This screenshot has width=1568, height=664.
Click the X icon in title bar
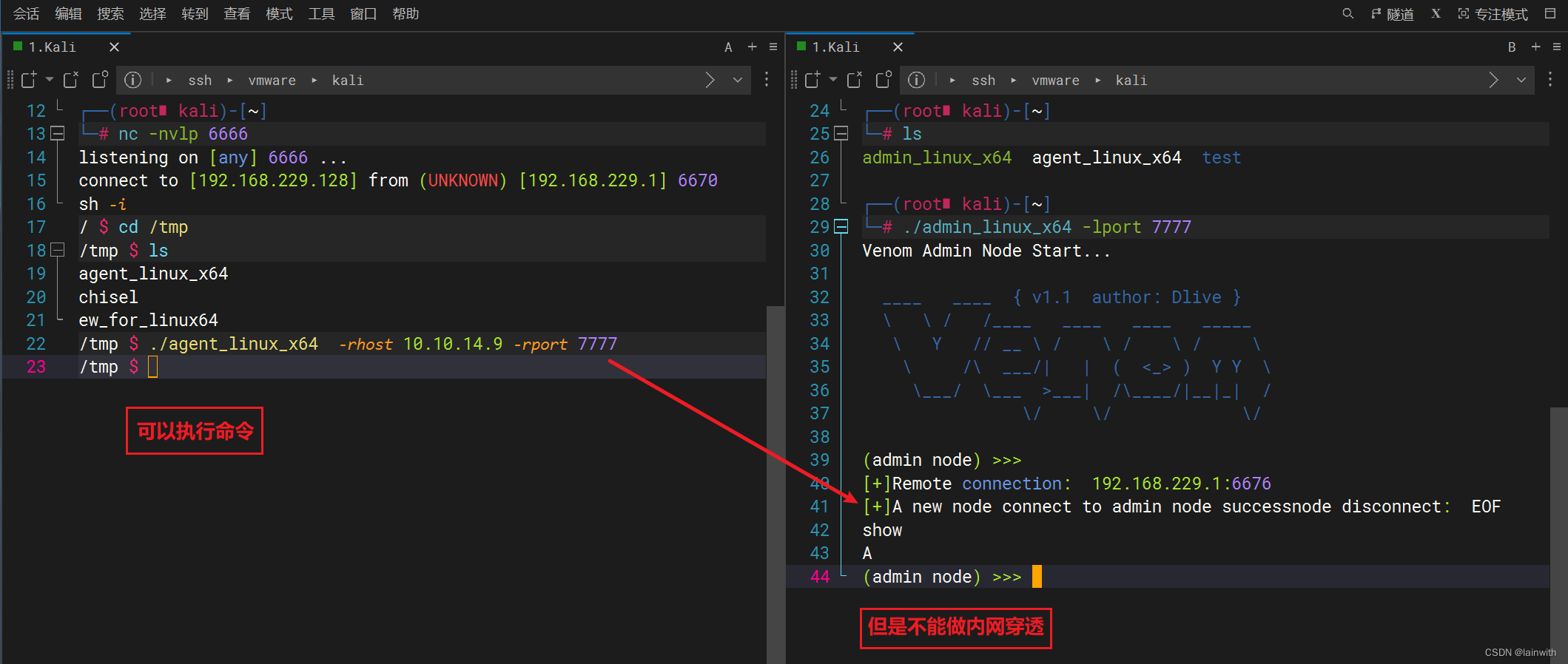tap(1436, 13)
